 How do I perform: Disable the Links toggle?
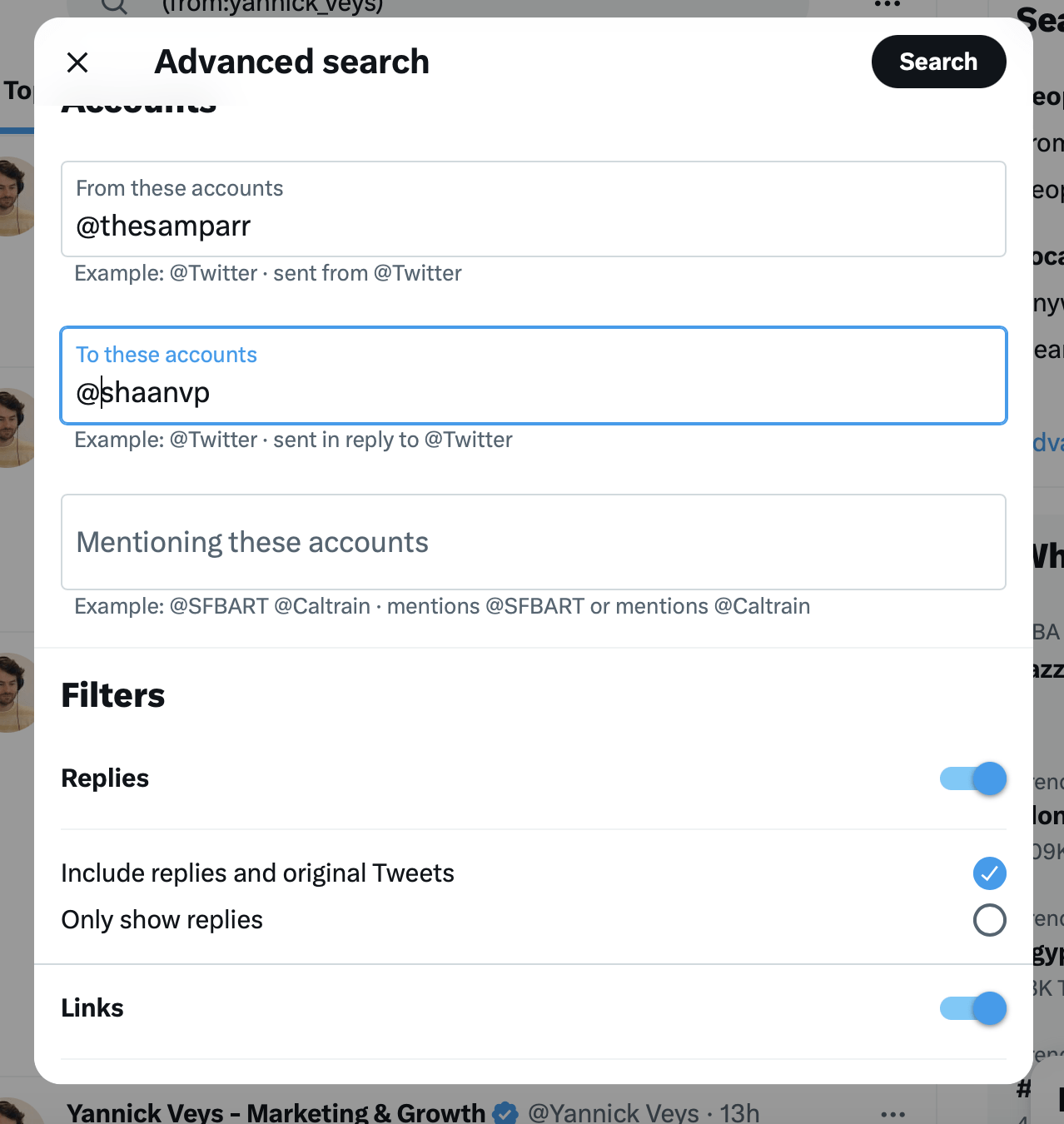[972, 1008]
